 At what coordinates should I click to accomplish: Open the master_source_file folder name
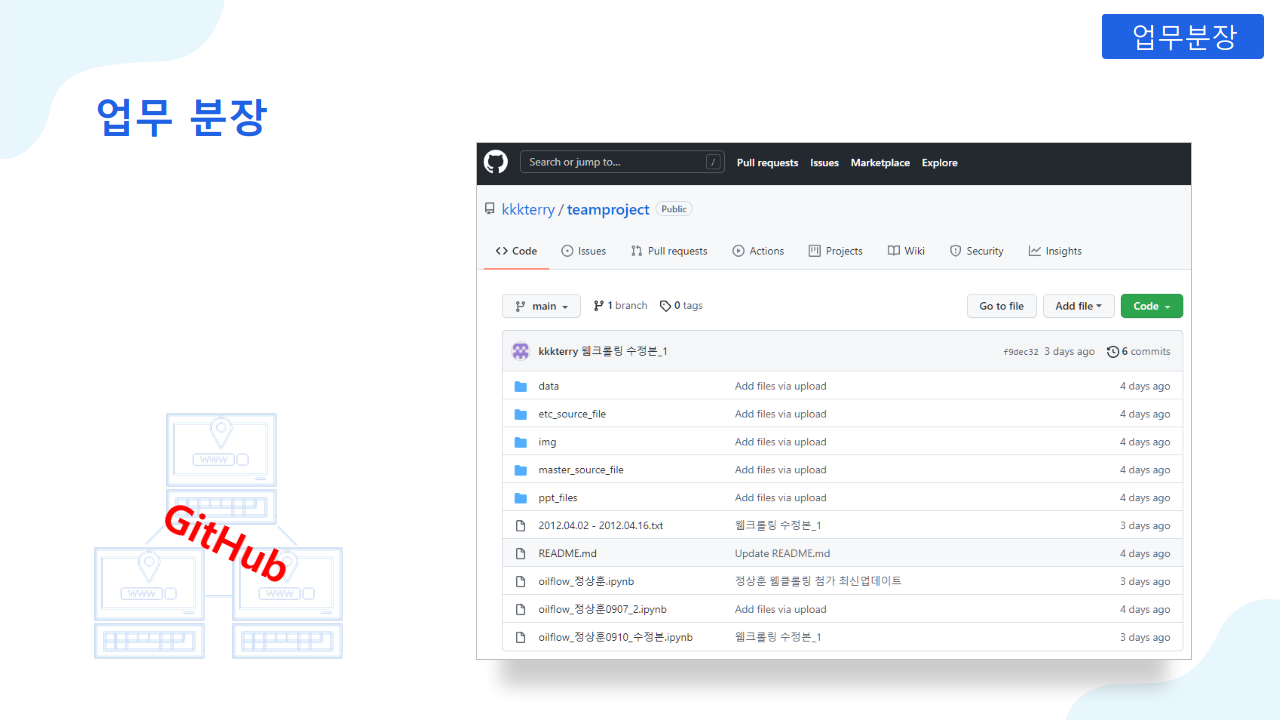581,470
